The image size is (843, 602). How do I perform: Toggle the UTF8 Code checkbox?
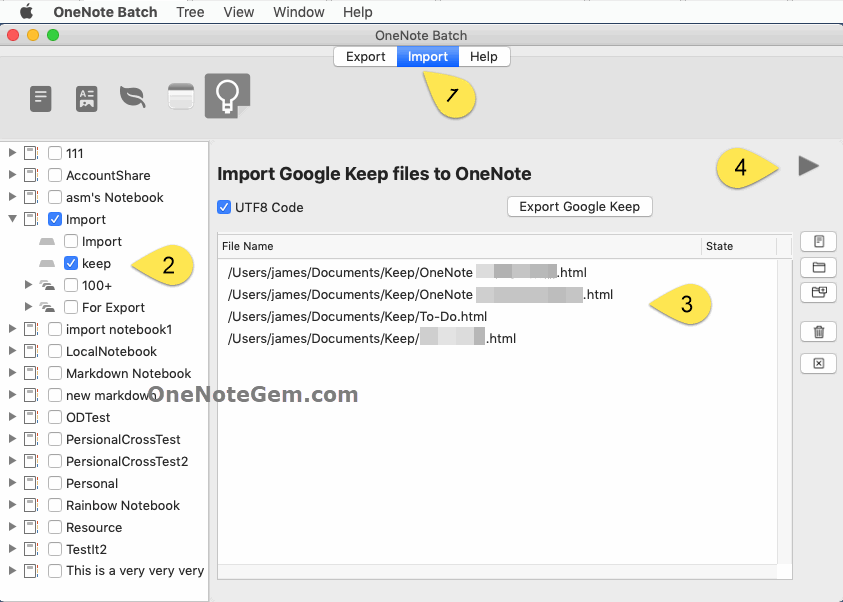click(224, 207)
